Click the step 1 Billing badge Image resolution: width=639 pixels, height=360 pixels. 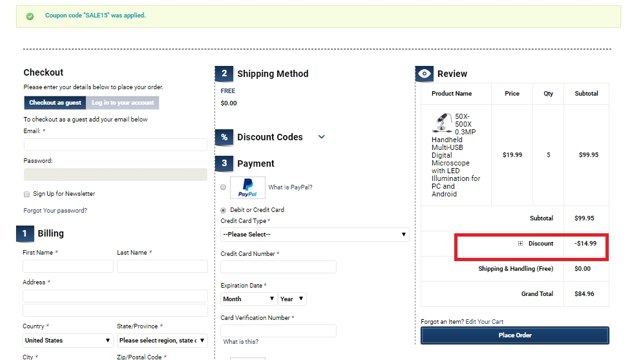[x=25, y=234]
